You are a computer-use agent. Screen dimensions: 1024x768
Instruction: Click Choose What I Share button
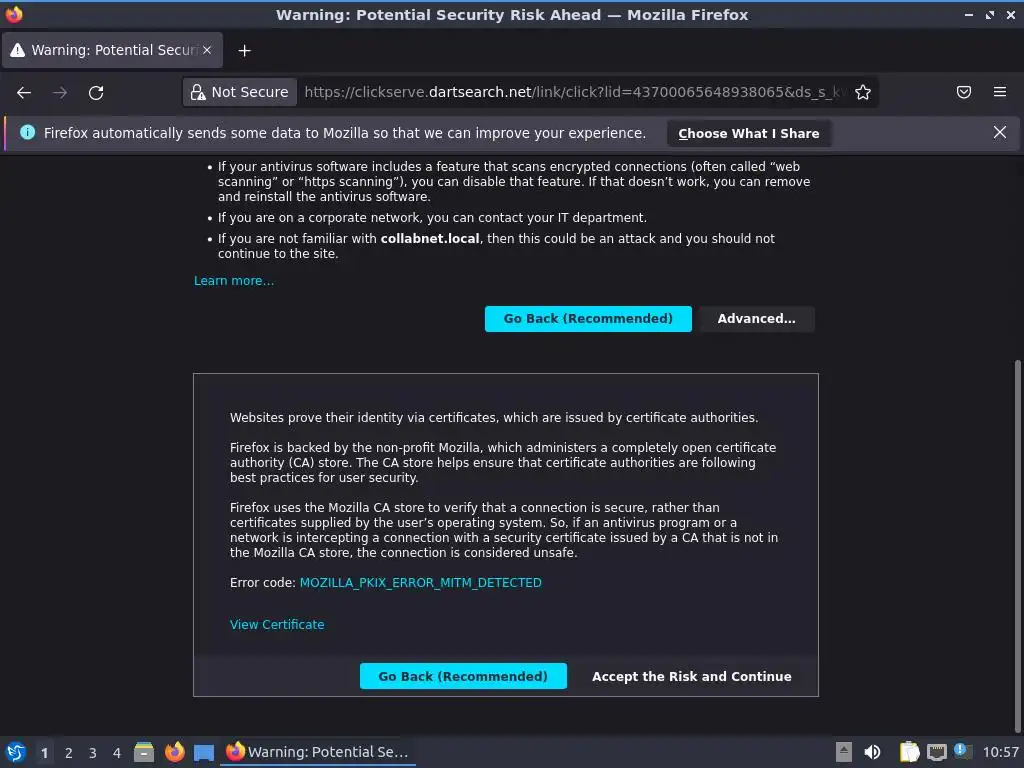[748, 133]
